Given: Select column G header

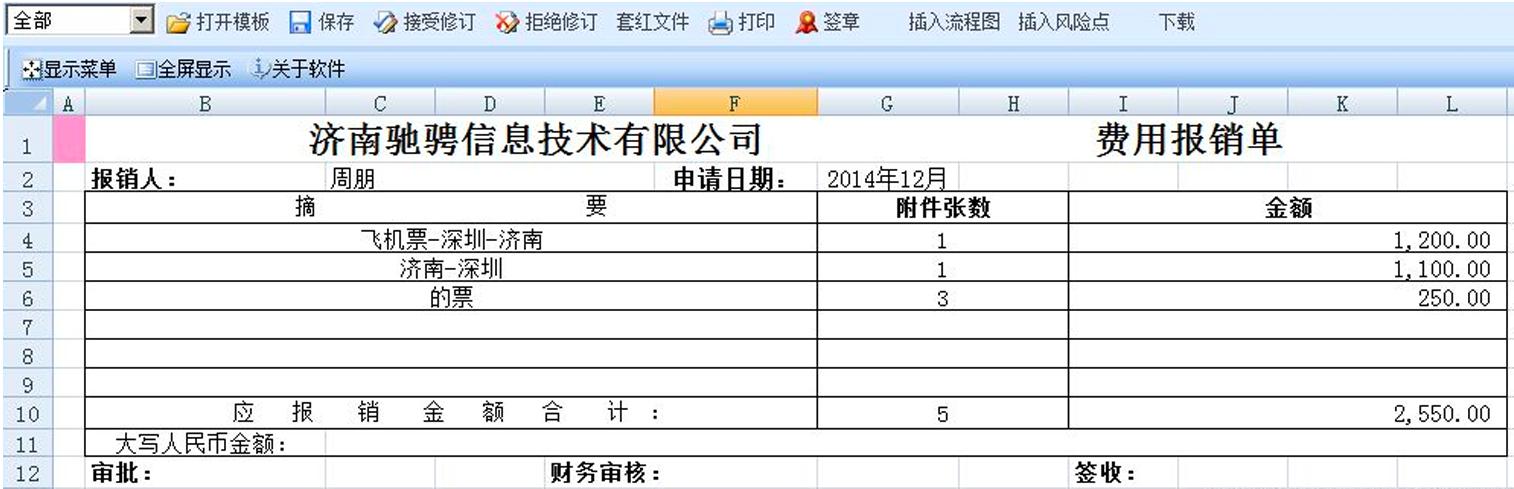Looking at the screenshot, I should pyautogui.click(x=888, y=103).
